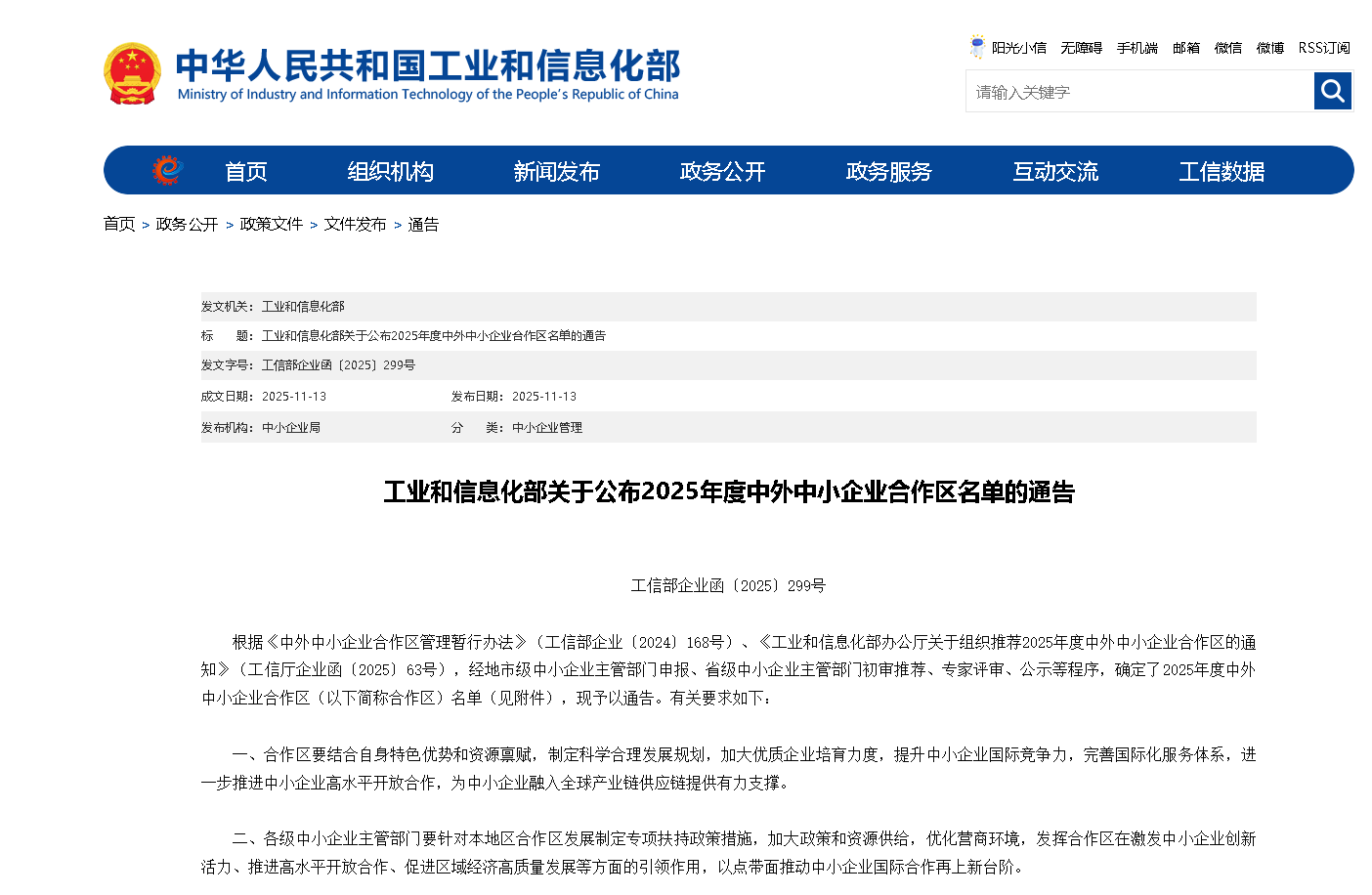Open the 无障碍 accessibility mode
This screenshot has width=1372, height=895.
pos(1081,47)
